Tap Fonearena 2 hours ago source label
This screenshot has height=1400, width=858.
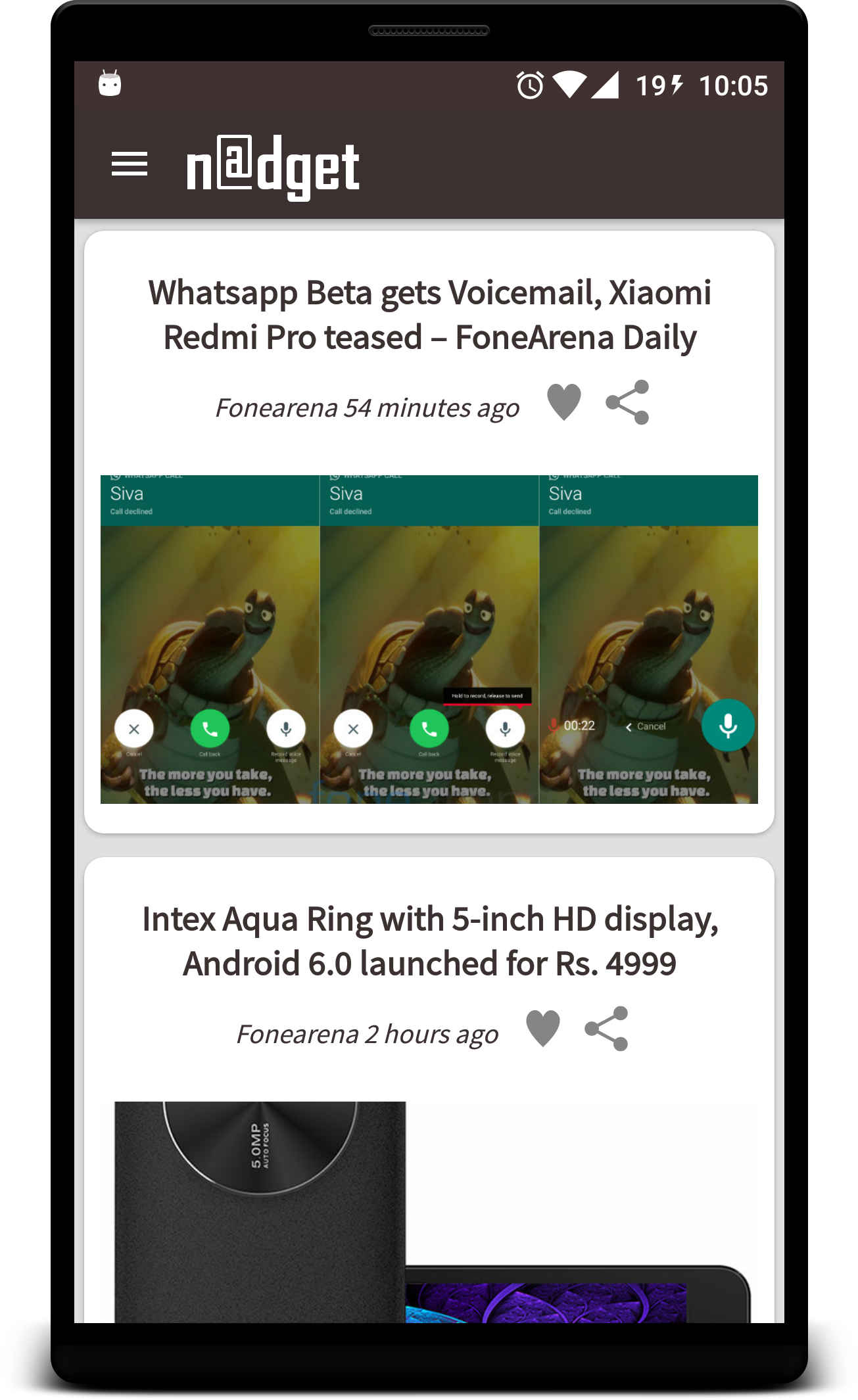[367, 1035]
